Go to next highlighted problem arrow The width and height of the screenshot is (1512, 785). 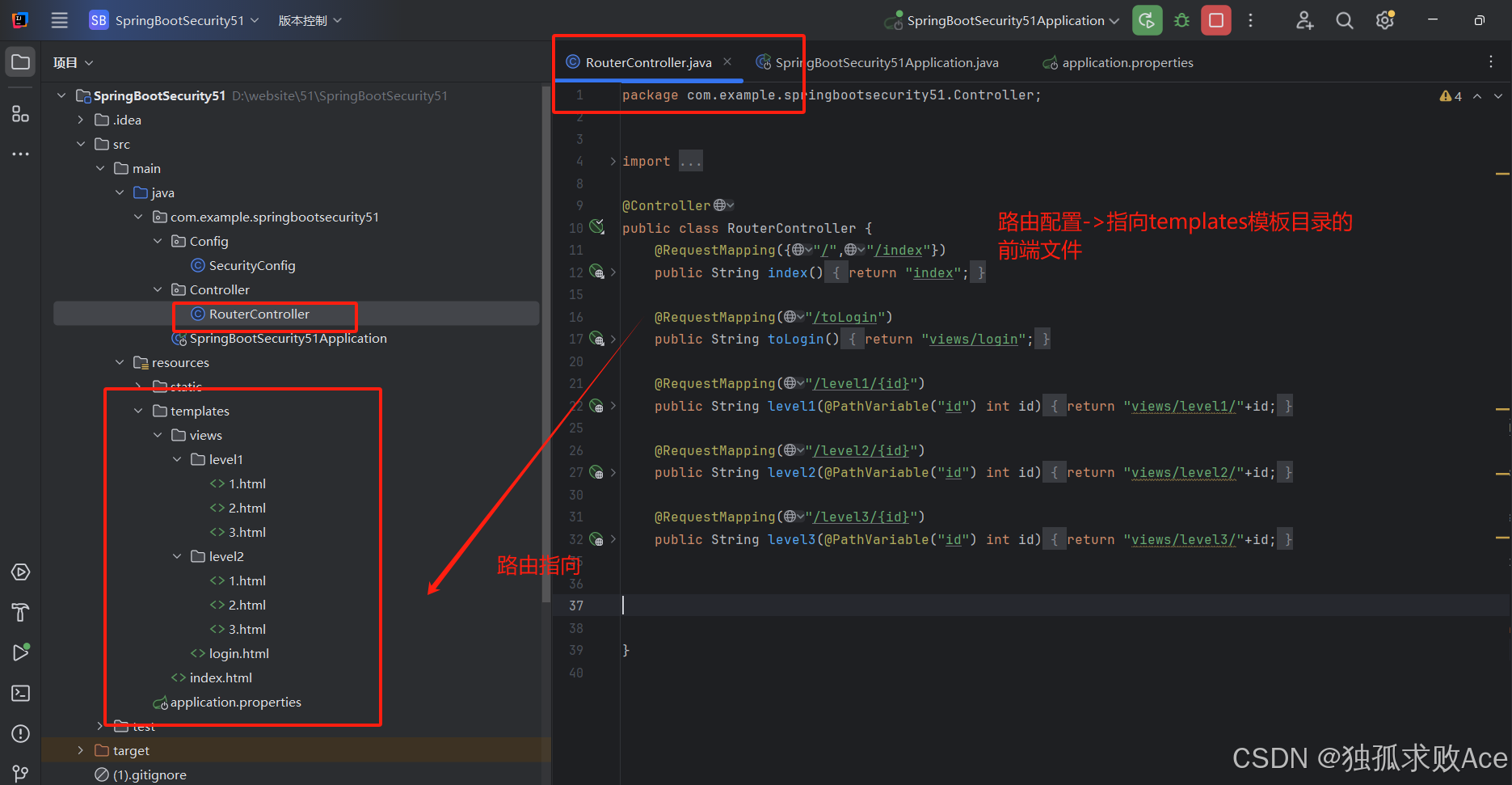coord(1498,96)
